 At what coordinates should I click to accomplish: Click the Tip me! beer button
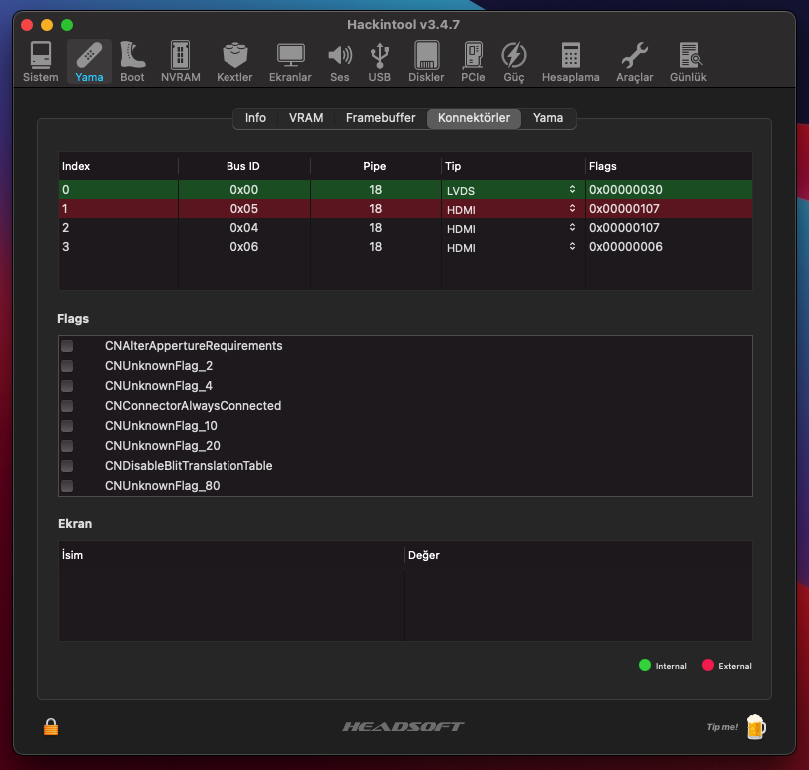point(755,726)
